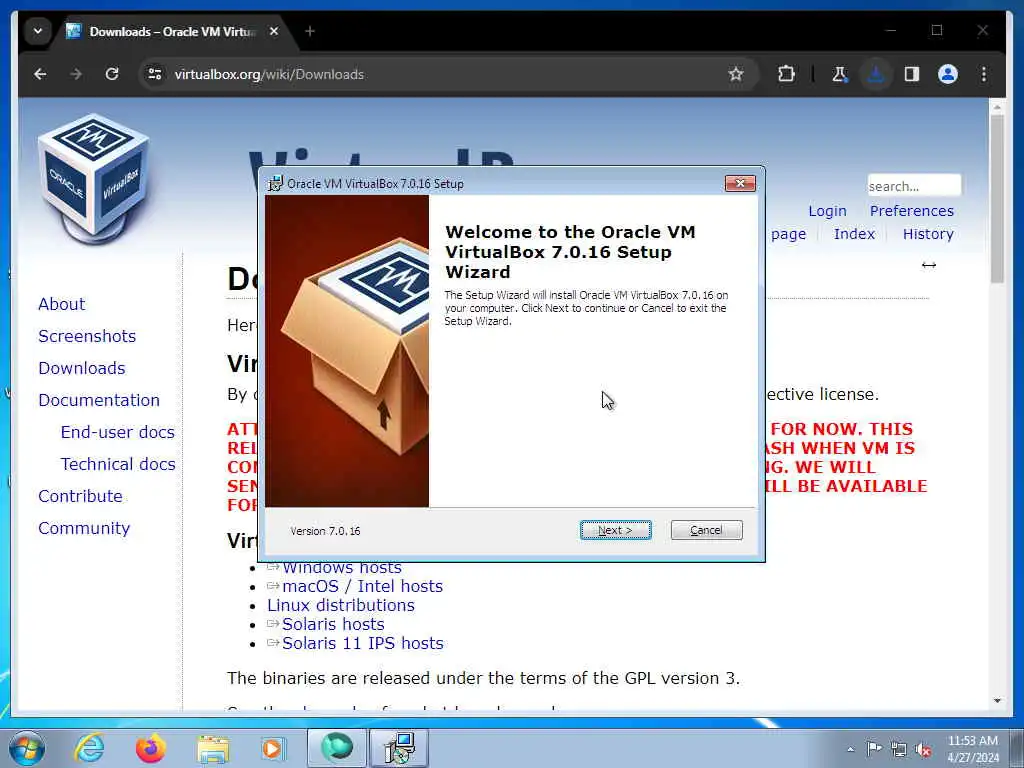
Task: Open the Chrome extensions puzzle icon
Action: pyautogui.click(x=786, y=74)
